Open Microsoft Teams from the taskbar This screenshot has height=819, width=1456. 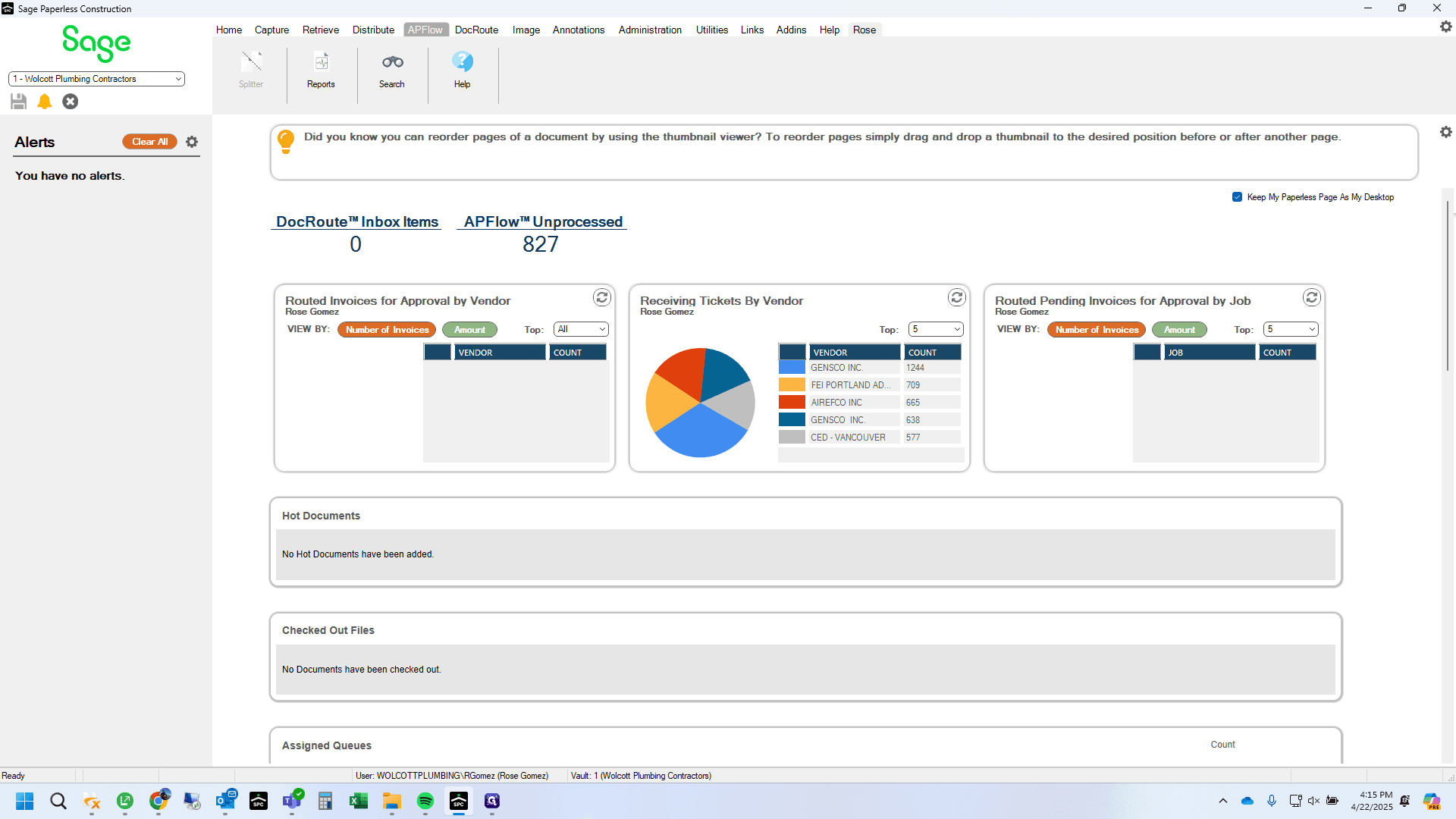(292, 801)
